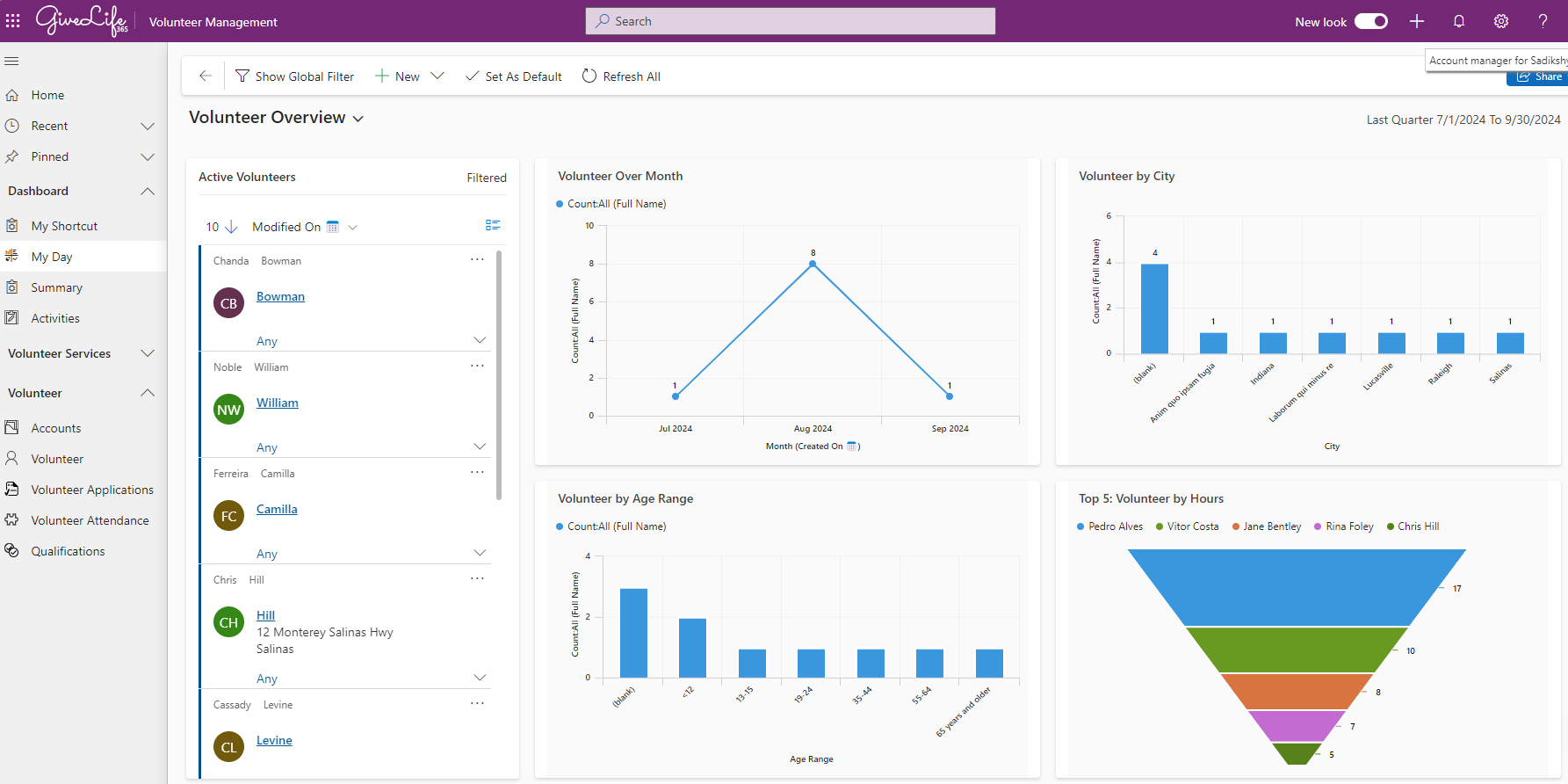Click the back arrow button
Viewport: 1568px width, 784px height.
pos(206,76)
